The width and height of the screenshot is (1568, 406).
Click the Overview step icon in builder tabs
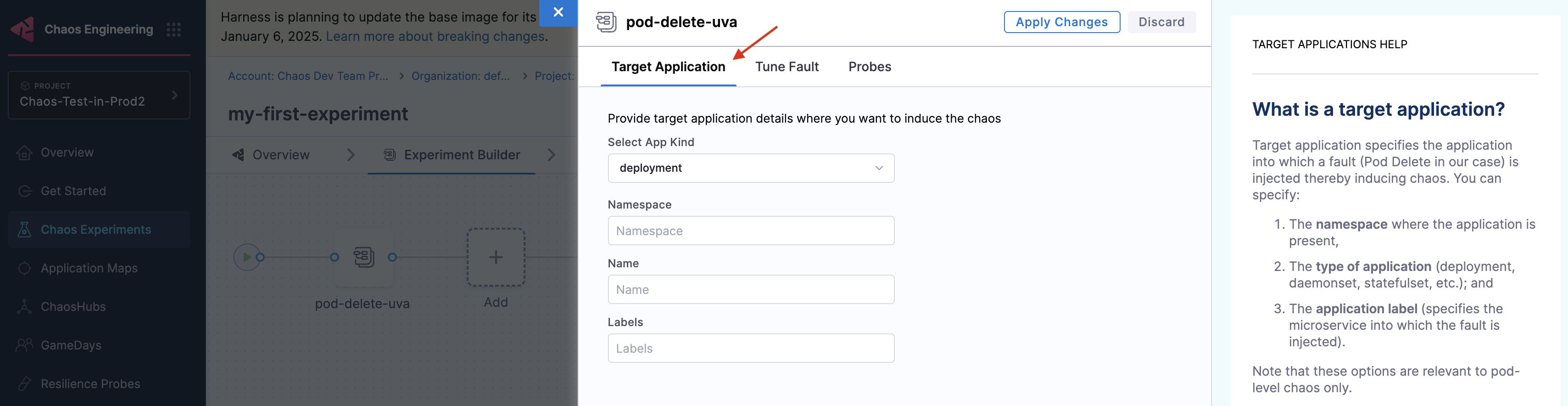pyautogui.click(x=238, y=155)
